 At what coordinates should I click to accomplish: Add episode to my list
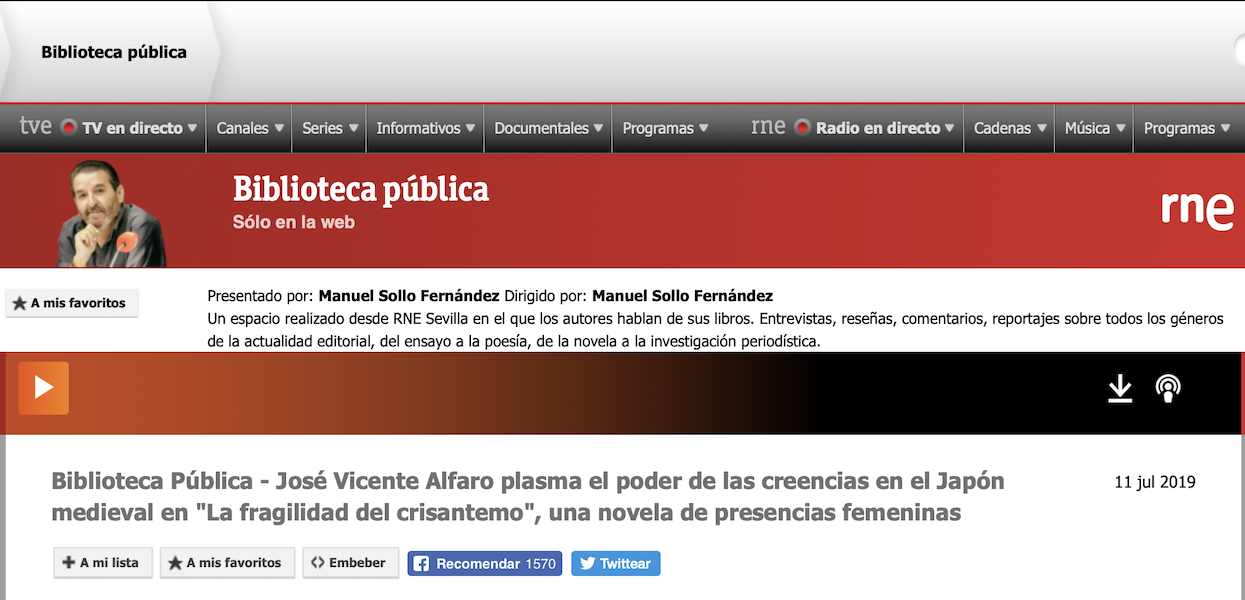102,563
